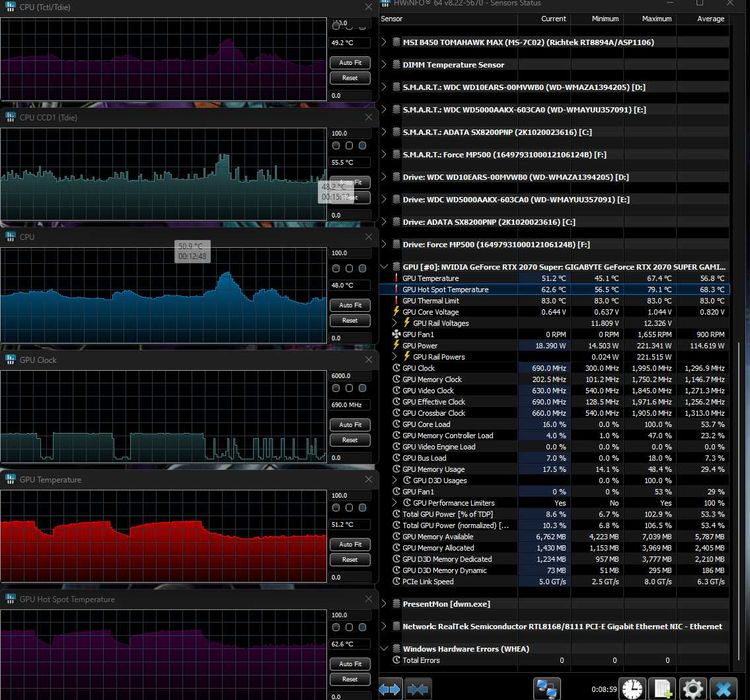The image size is (750, 700).
Task: Click the GPU Fan1 RPM fan icon
Action: [396, 334]
